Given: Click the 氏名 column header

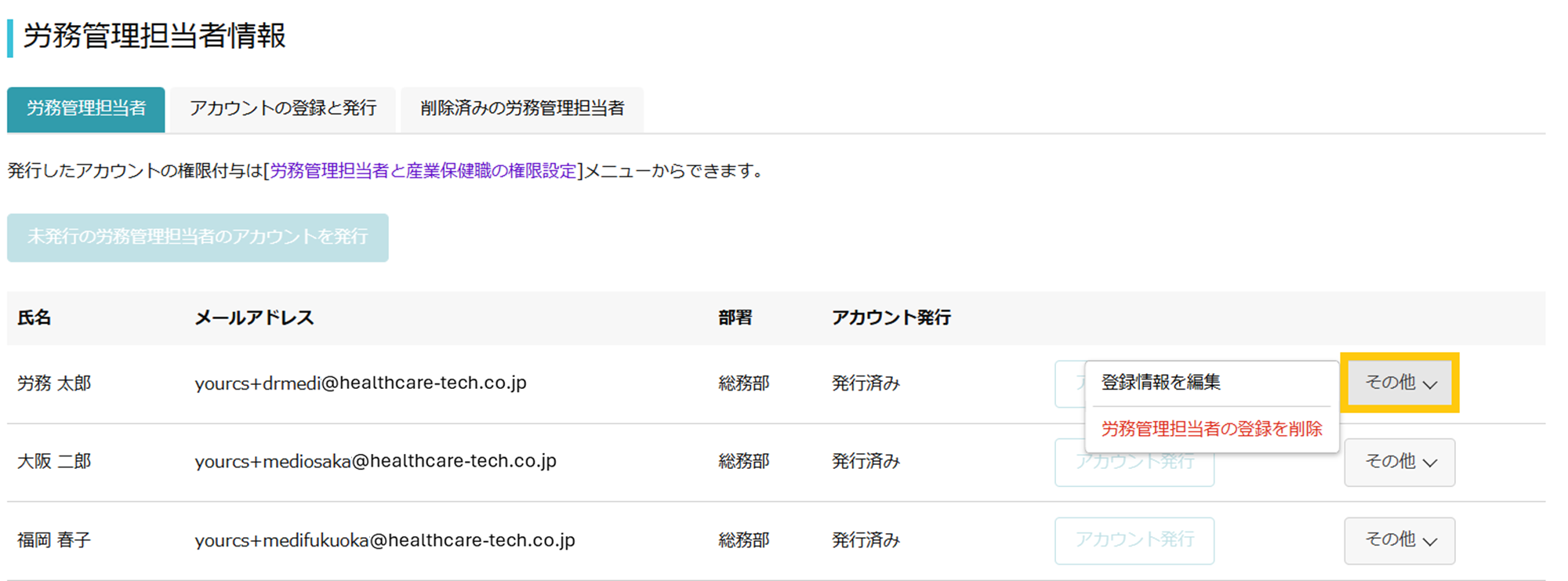Looking at the screenshot, I should (34, 318).
